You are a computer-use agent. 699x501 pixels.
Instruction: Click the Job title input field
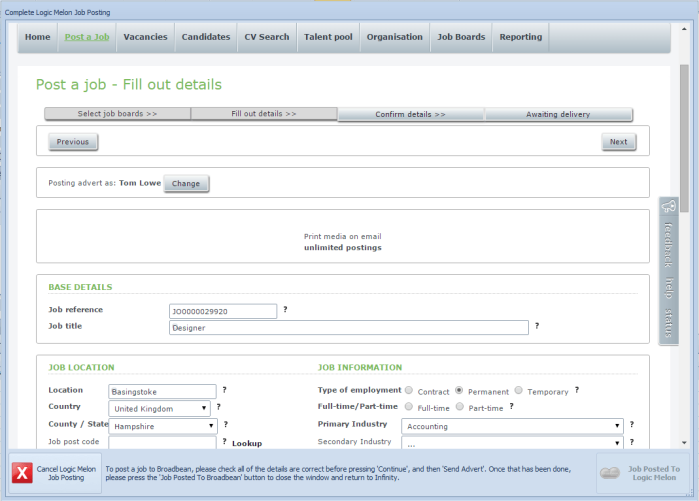(x=348, y=327)
